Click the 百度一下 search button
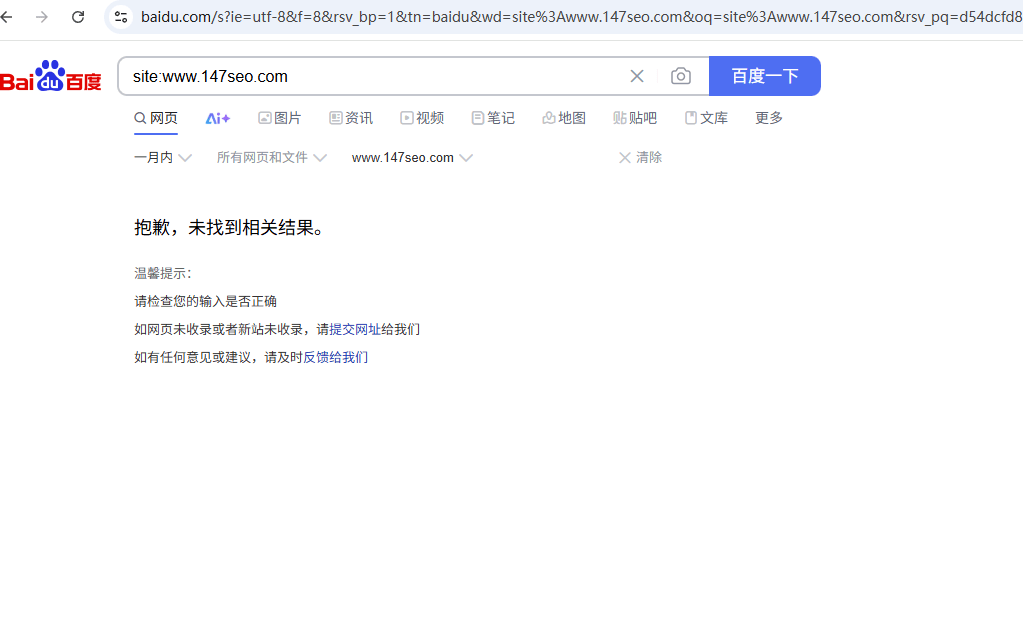1023x631 pixels. 765,76
